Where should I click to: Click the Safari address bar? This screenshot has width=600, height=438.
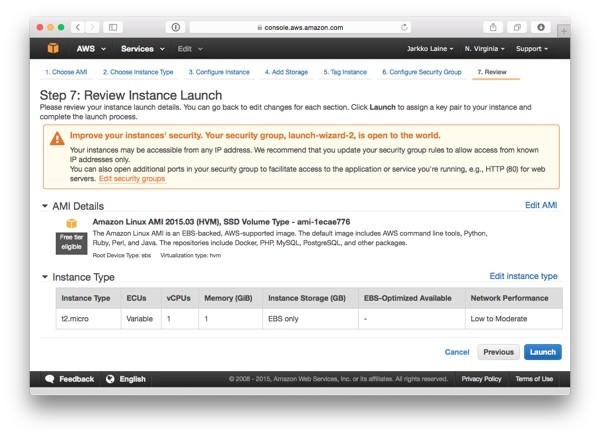point(300,27)
